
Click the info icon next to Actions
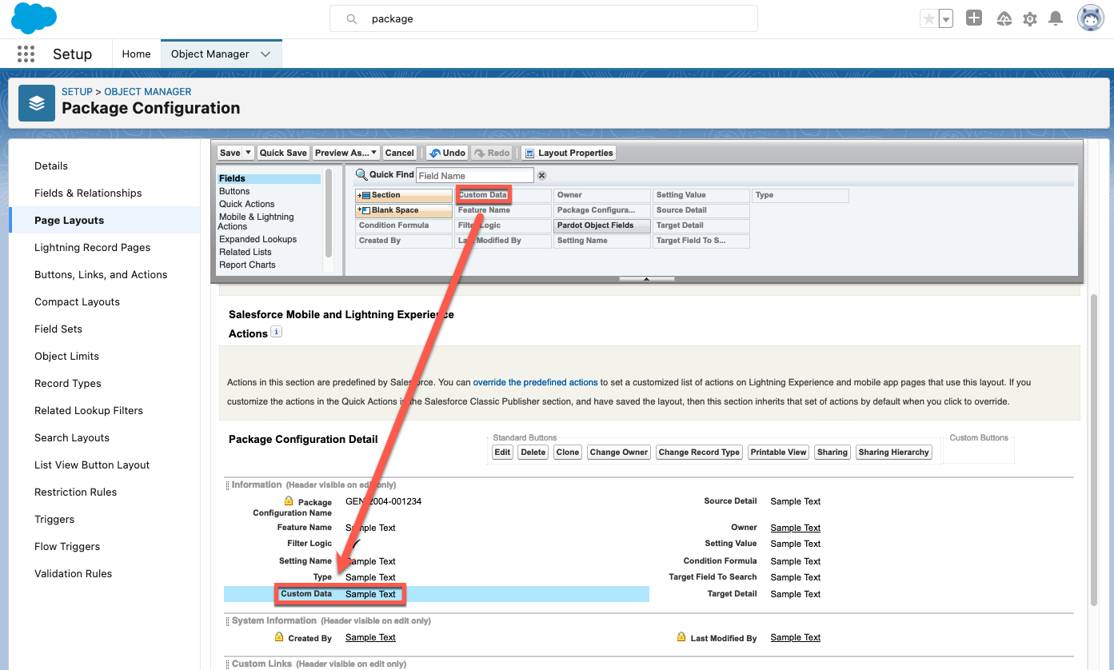point(277,332)
